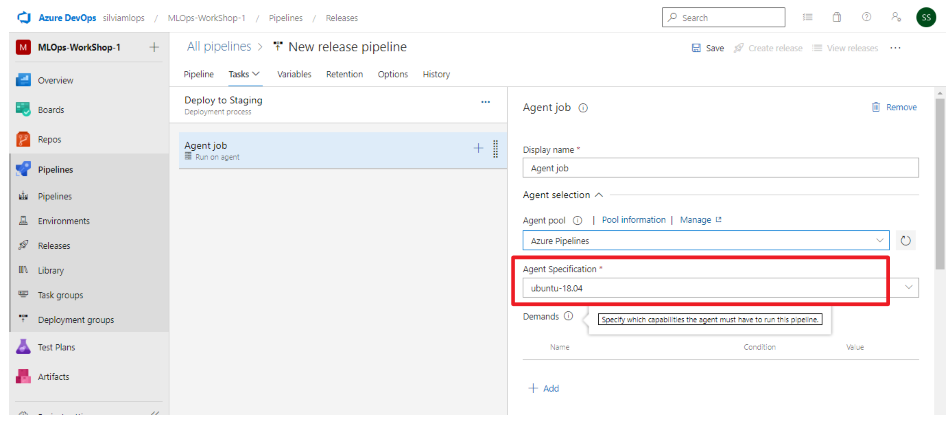Image resolution: width=951 pixels, height=430 pixels.
Task: Click the info icon beside Agent job heading
Action: tap(583, 108)
